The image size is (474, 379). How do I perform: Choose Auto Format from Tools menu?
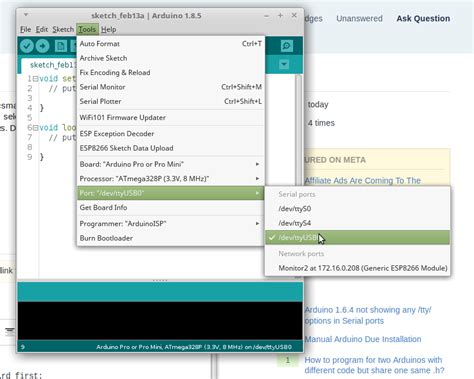171,44
